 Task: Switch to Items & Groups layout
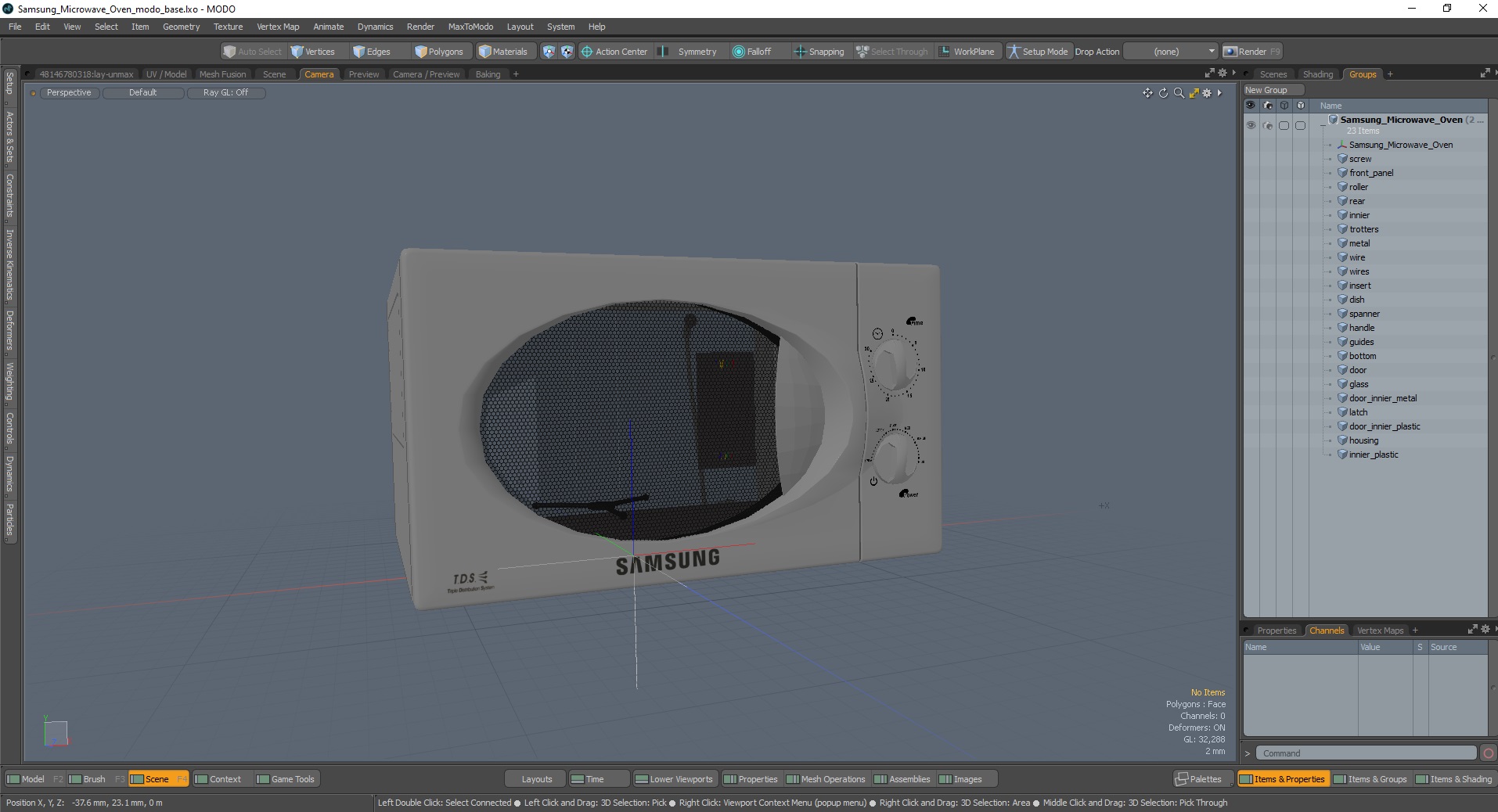[1370, 779]
